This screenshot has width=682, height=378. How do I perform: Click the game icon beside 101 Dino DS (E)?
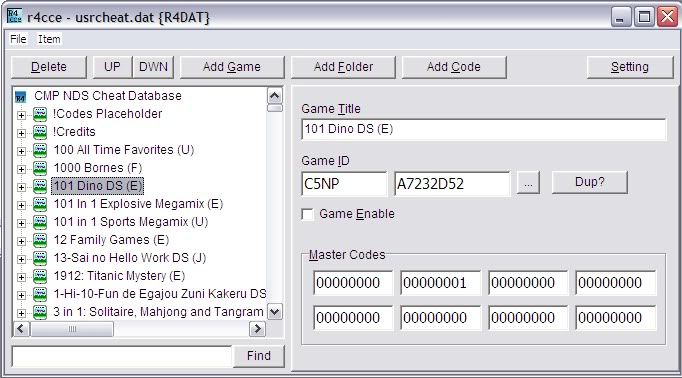tap(40, 186)
